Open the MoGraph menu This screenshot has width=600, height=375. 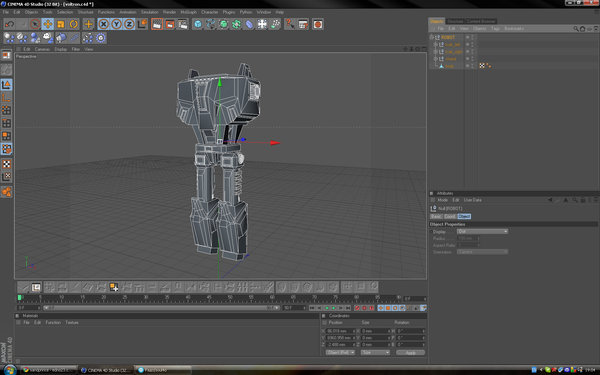(x=188, y=12)
